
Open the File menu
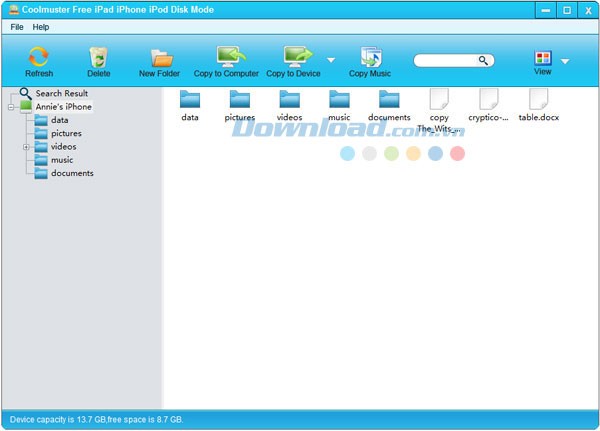pyautogui.click(x=17, y=27)
